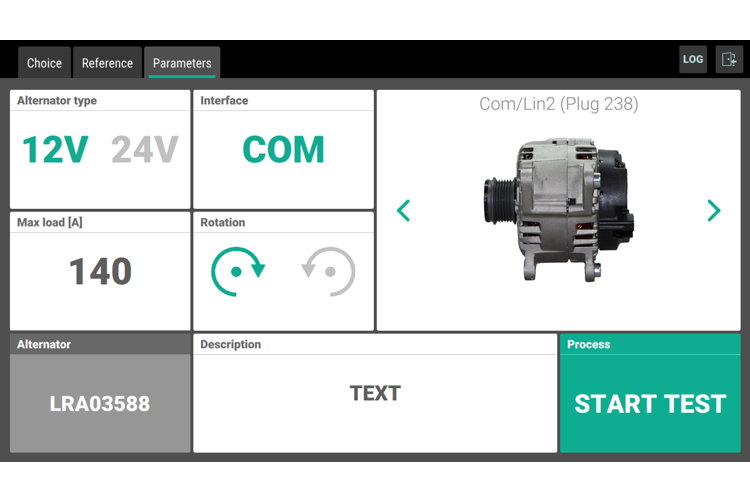Show previous plug image with left arrow
The width and height of the screenshot is (750, 500).
tap(404, 211)
